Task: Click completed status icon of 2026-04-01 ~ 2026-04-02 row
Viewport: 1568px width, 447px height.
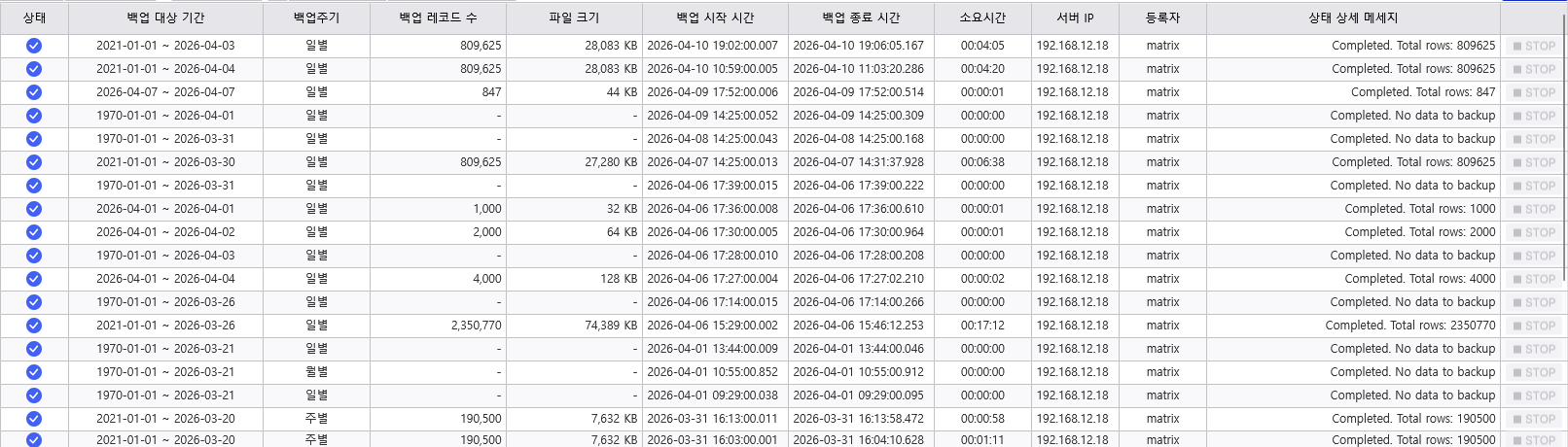Action: point(34,232)
